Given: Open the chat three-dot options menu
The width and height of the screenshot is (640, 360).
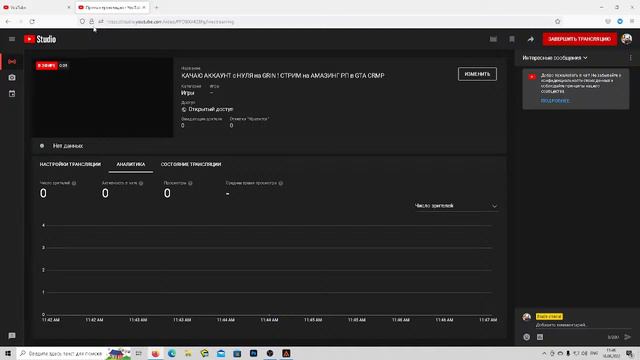Looking at the screenshot, I should (631, 58).
